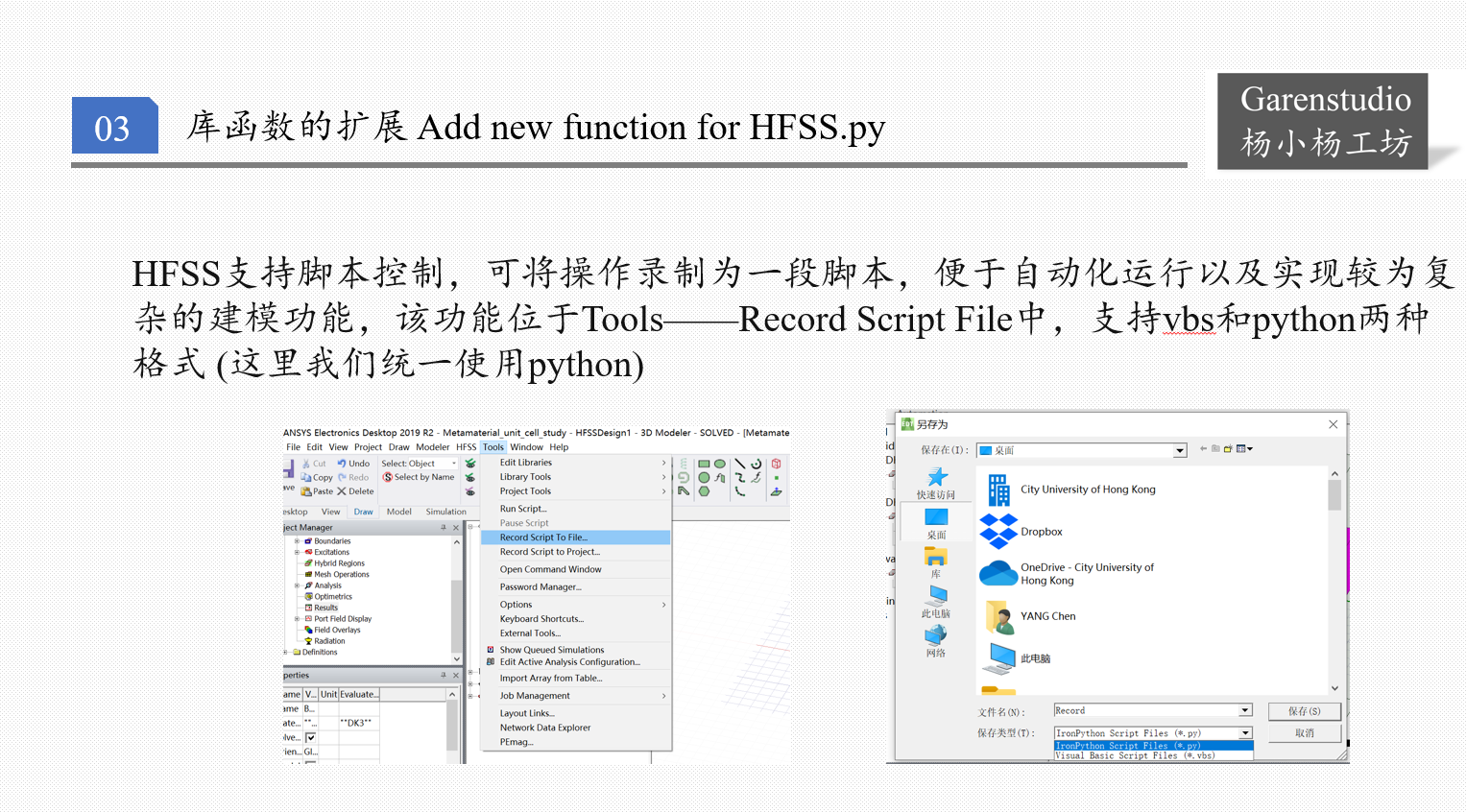Expand the Excitations tree node

297,552
